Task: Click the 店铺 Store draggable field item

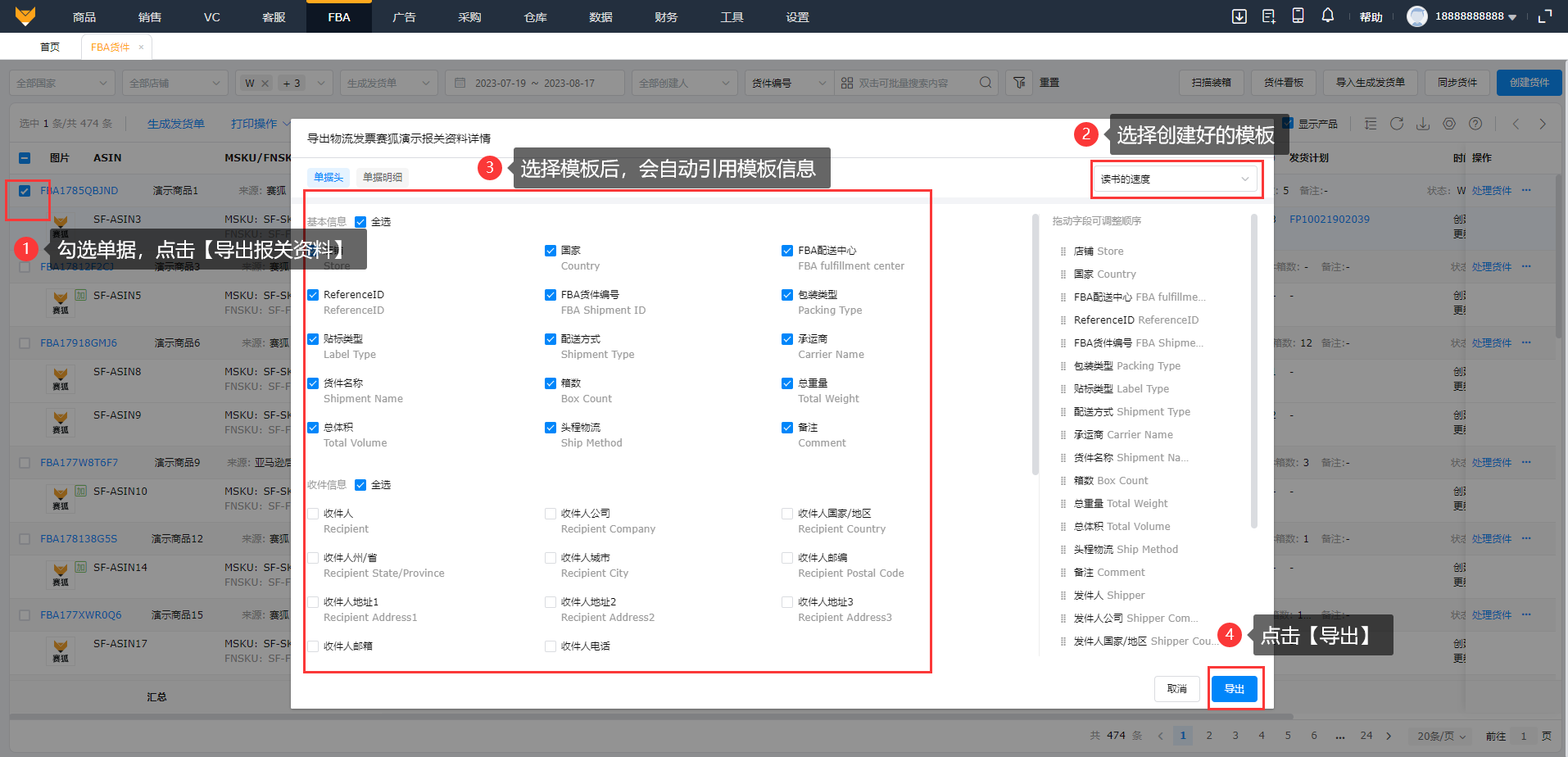Action: [x=1099, y=252]
